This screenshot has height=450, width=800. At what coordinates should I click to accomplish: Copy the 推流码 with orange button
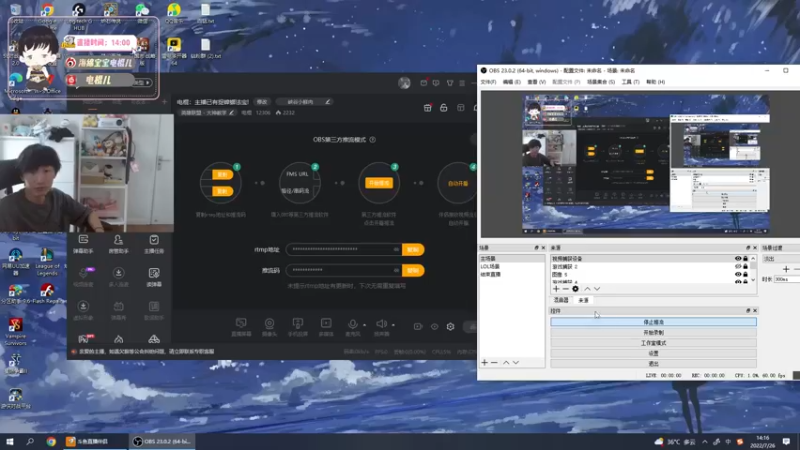click(413, 270)
